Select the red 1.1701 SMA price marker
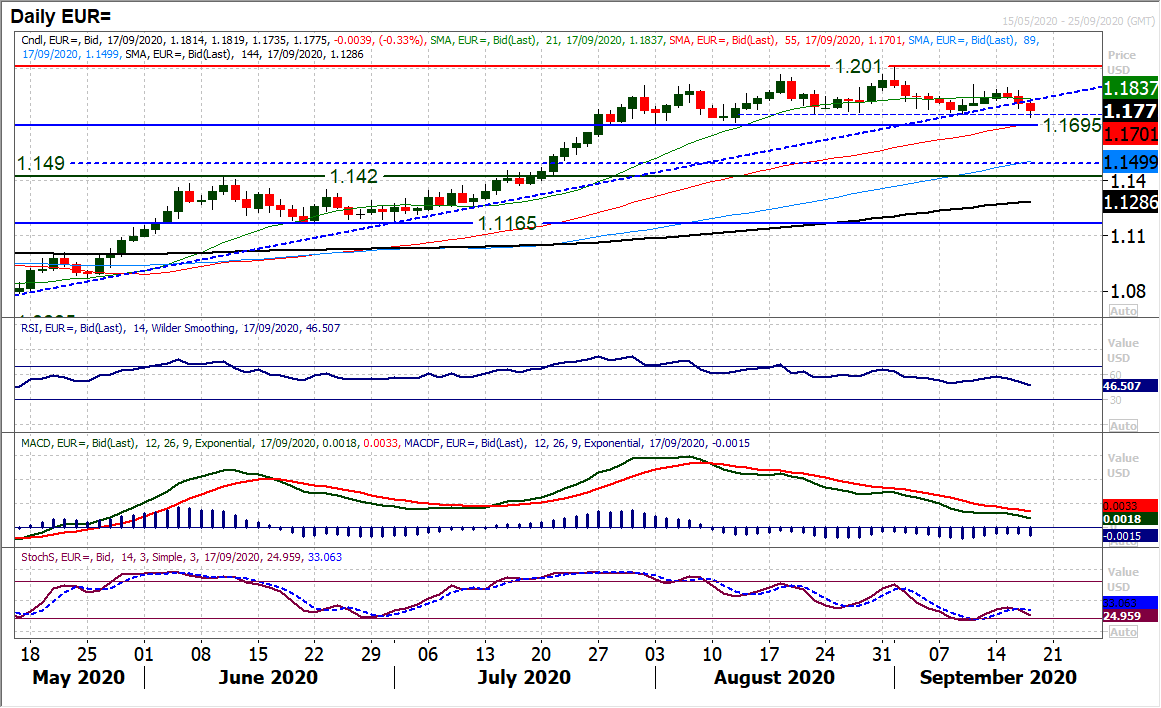Image resolution: width=1161 pixels, height=708 pixels. [1133, 131]
